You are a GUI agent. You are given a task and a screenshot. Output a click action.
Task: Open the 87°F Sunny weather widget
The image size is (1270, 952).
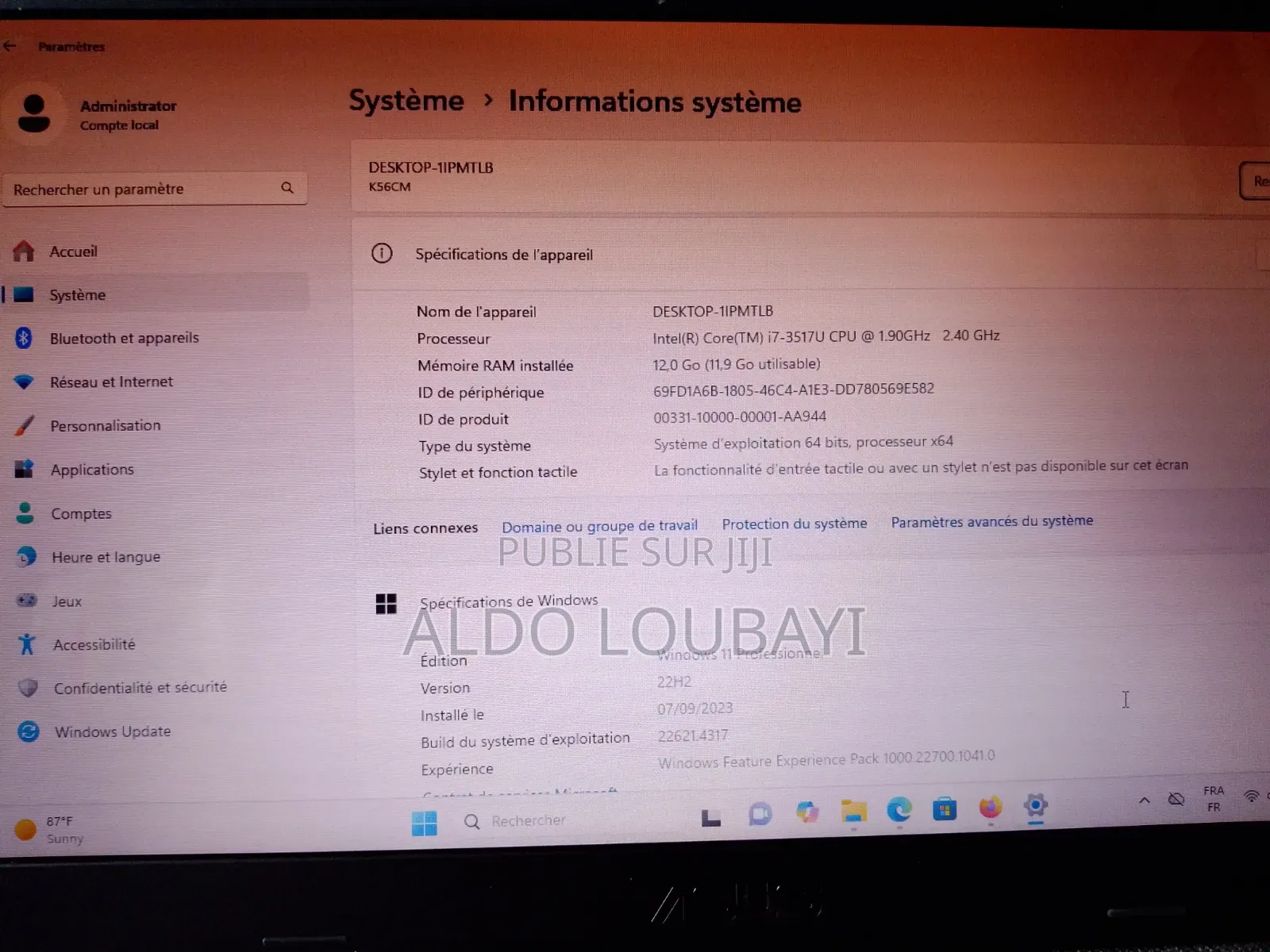pos(49,830)
